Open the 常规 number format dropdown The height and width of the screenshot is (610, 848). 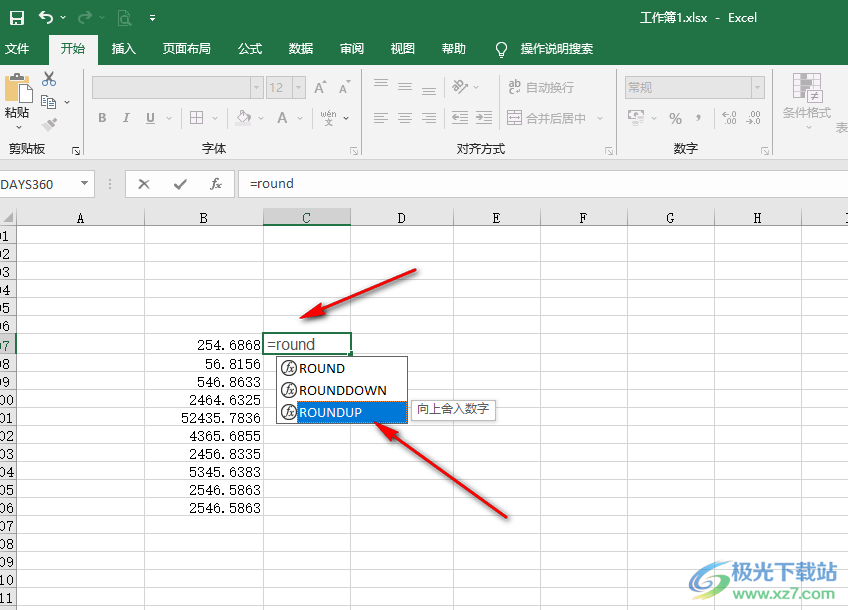(758, 88)
